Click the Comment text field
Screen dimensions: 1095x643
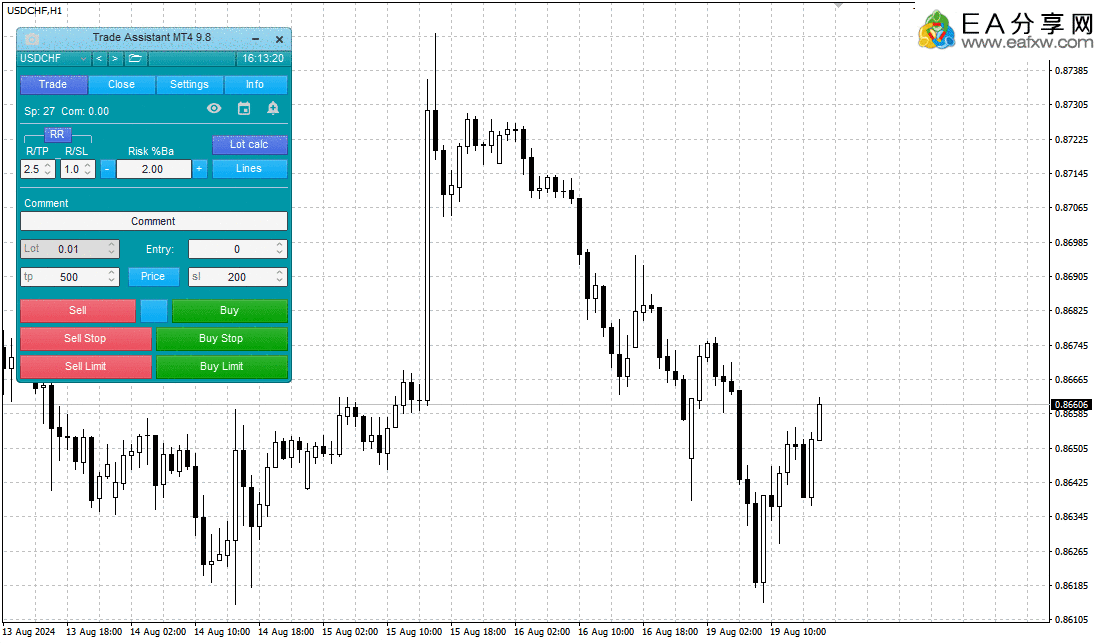(154, 221)
